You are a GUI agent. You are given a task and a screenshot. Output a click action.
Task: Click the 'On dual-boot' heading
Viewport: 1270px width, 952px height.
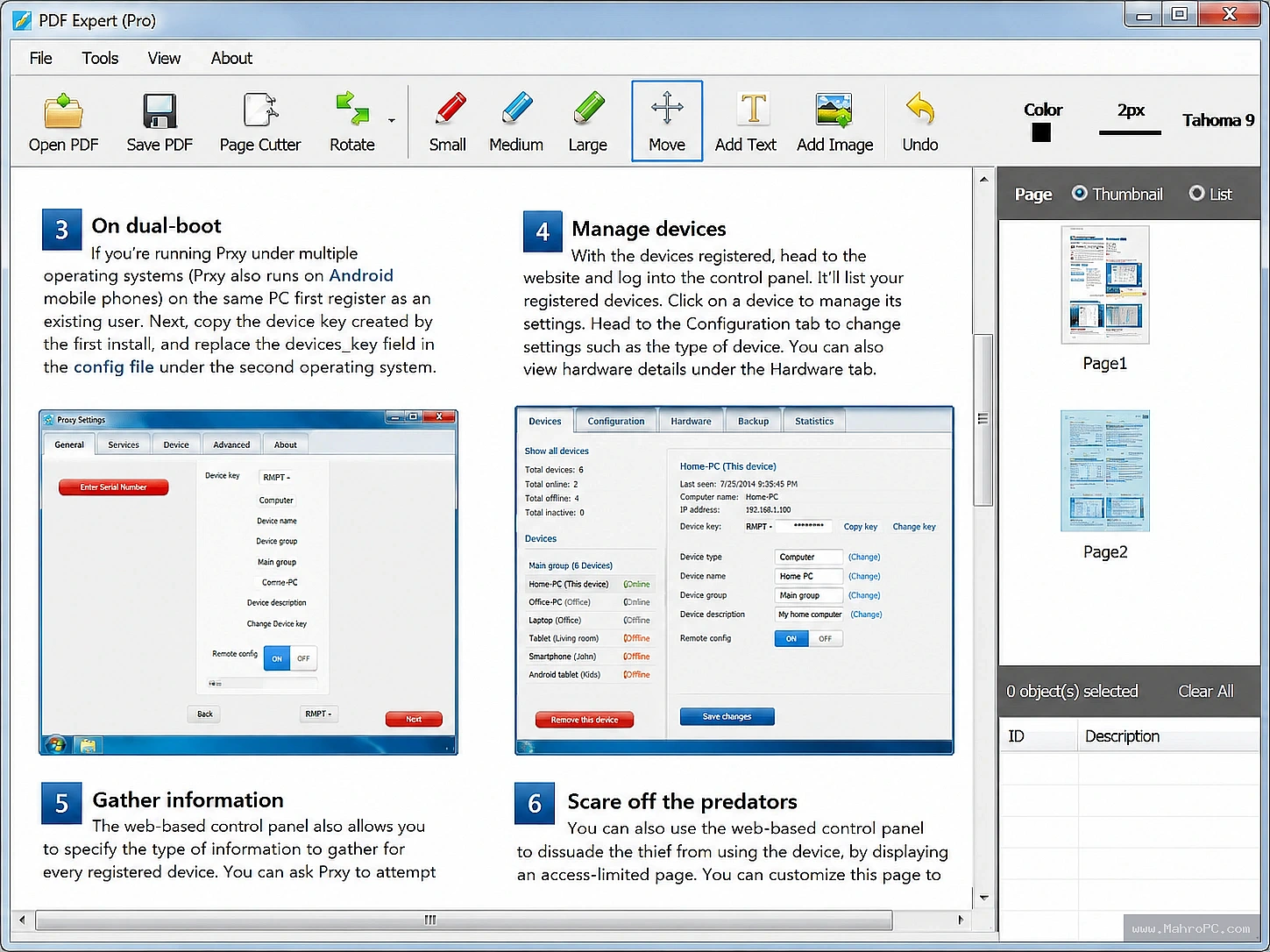[156, 225]
